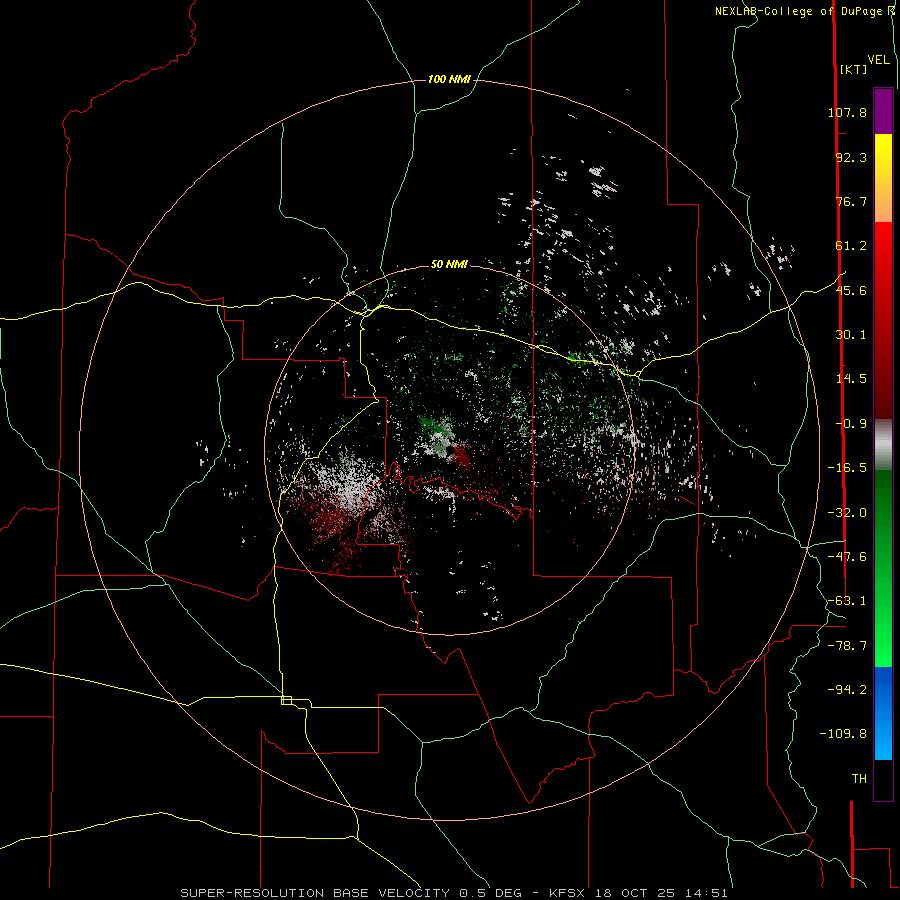Pick the green segment of the velocity scale
Image resolution: width=900 pixels, height=900 pixels.
(x=883, y=568)
